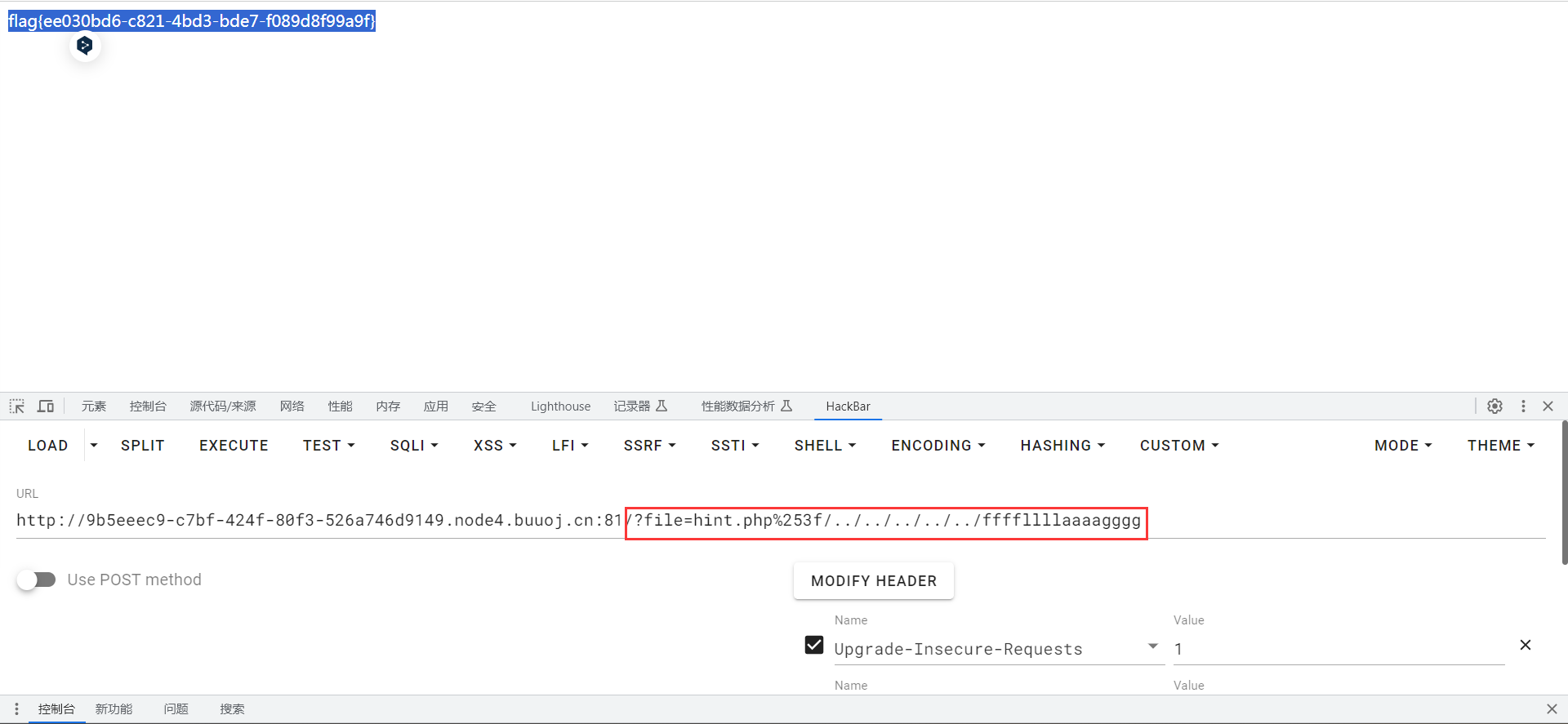Click the floating extension icon below the flag
Image resolution: width=1568 pixels, height=724 pixels.
tap(85, 46)
